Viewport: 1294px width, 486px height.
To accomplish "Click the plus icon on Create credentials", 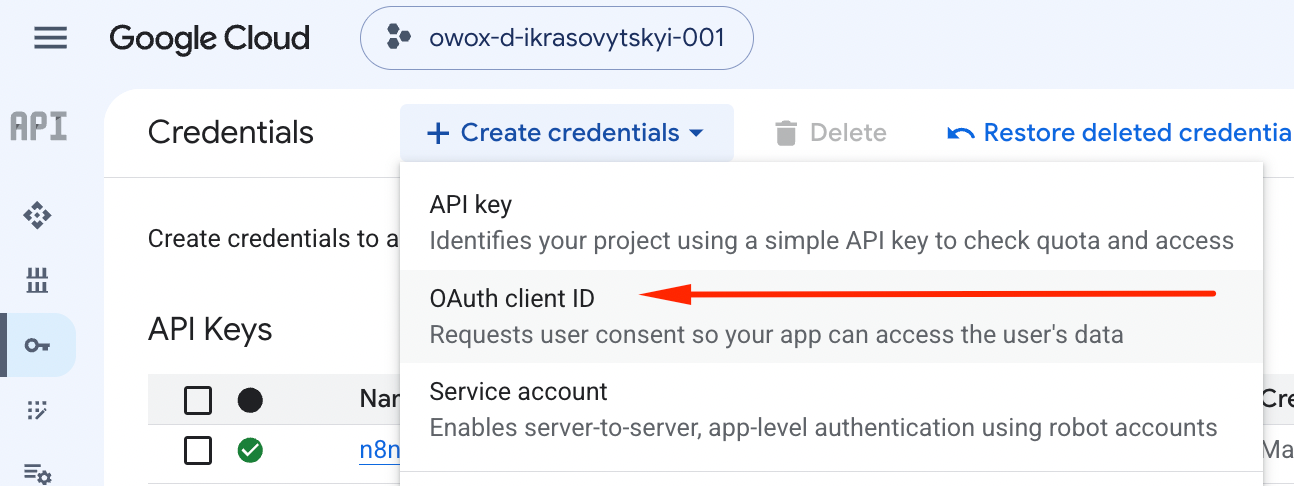I will [438, 133].
